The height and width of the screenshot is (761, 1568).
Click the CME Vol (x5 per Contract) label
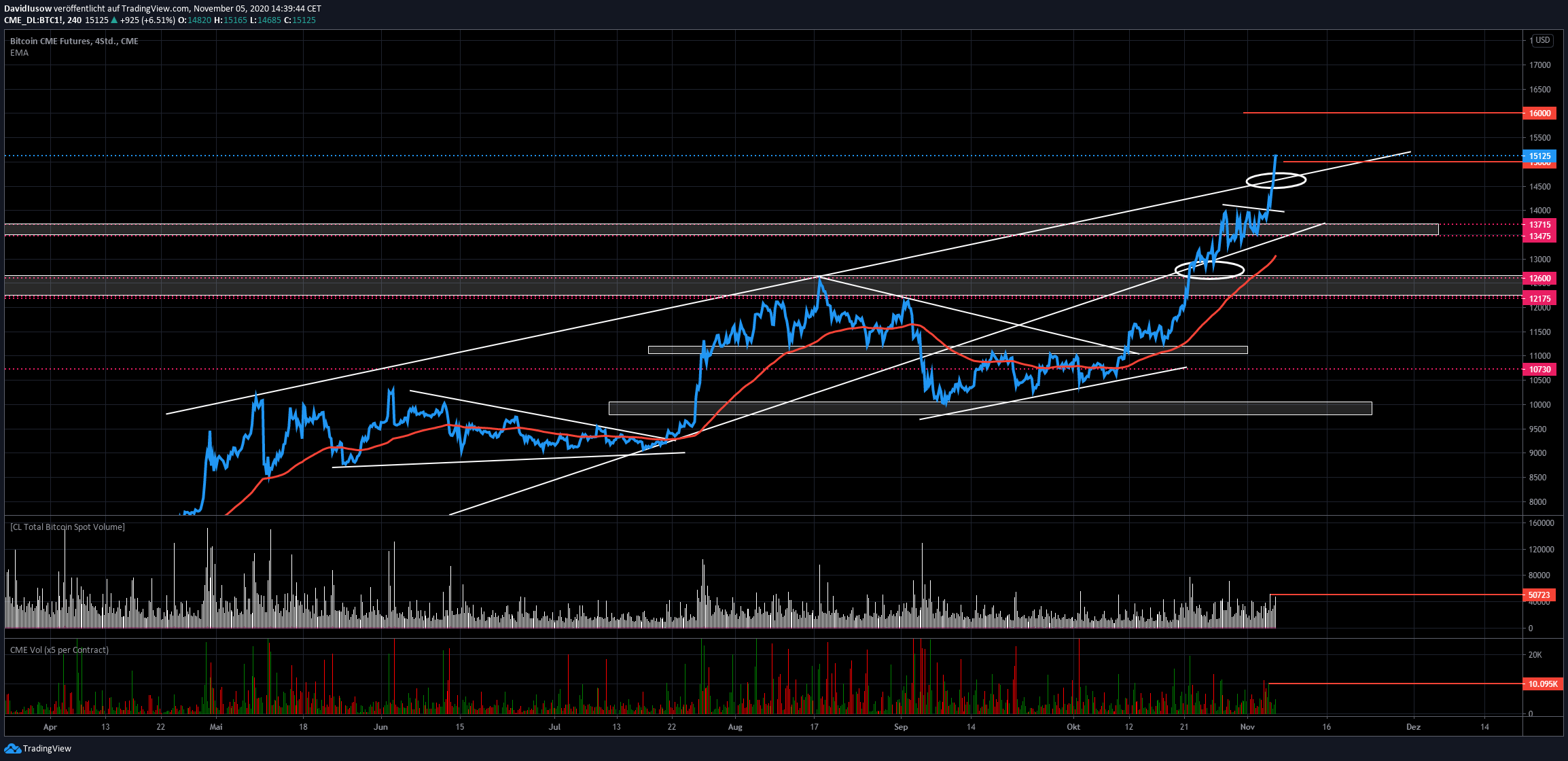[59, 650]
